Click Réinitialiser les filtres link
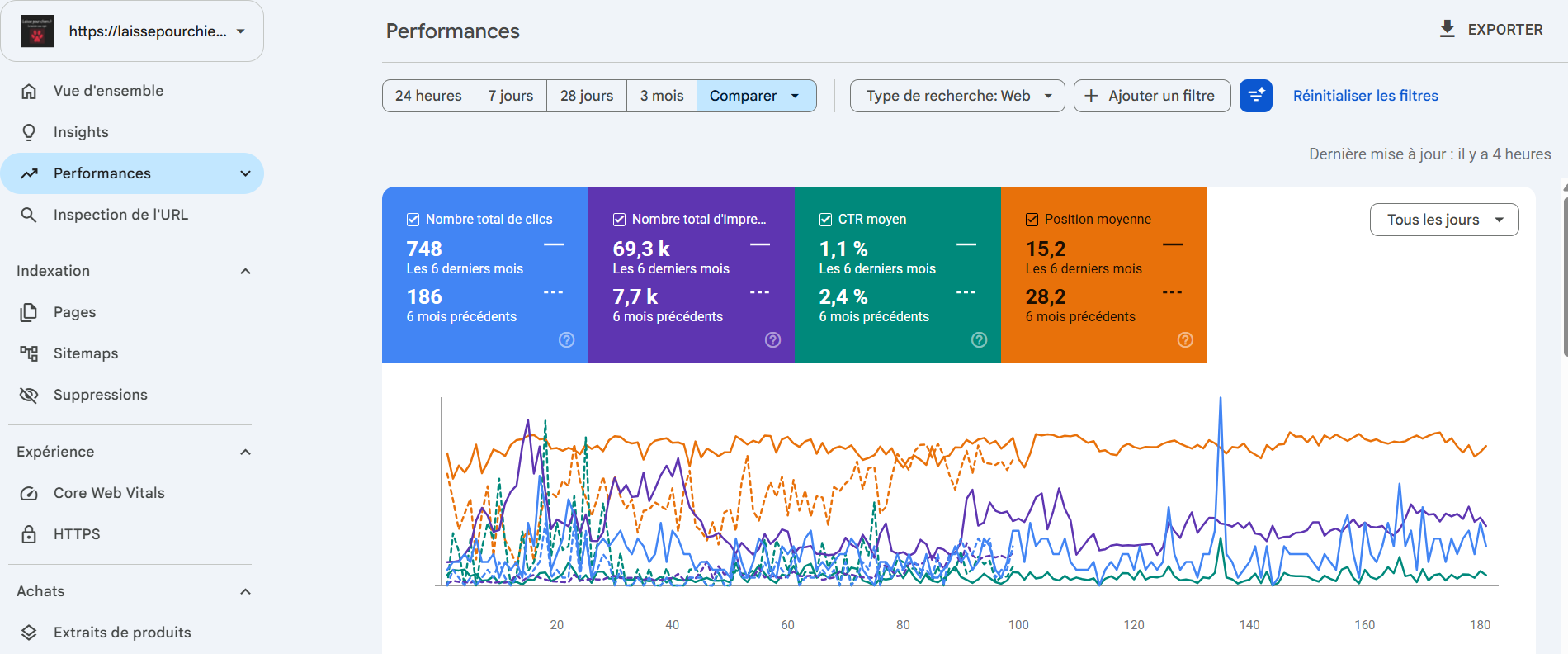 pyautogui.click(x=1365, y=96)
